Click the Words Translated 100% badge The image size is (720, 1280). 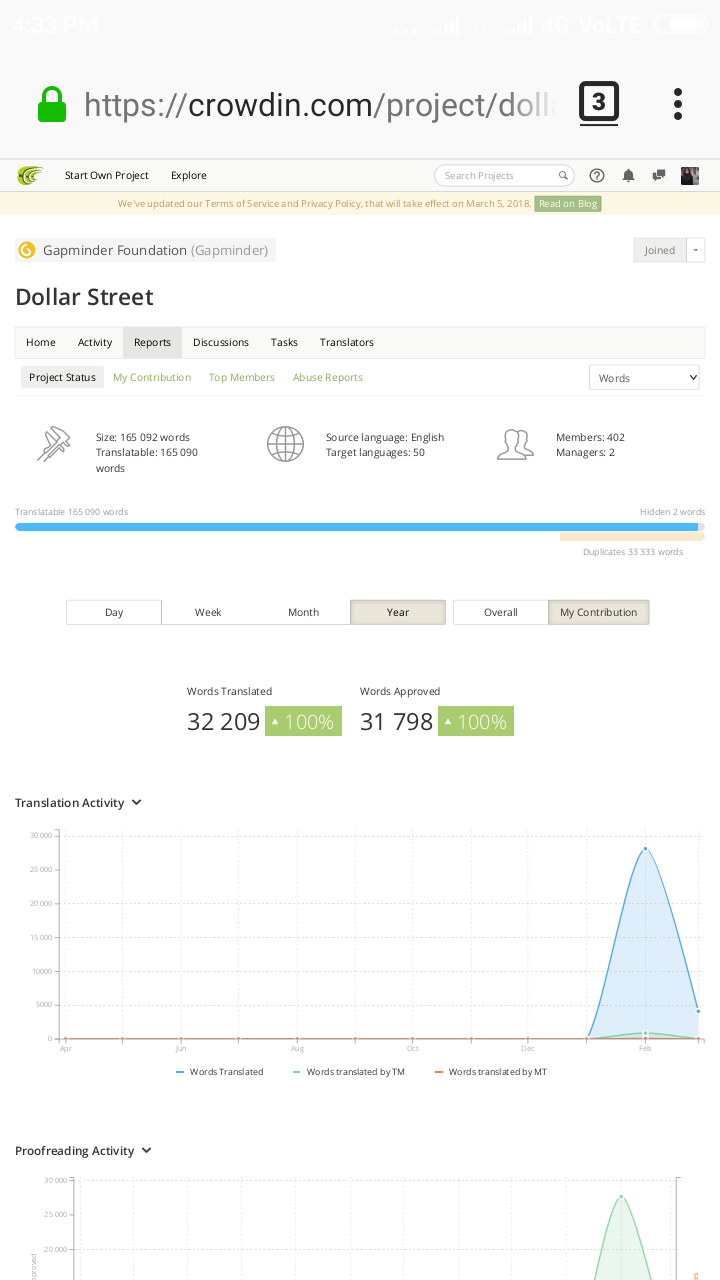click(303, 721)
